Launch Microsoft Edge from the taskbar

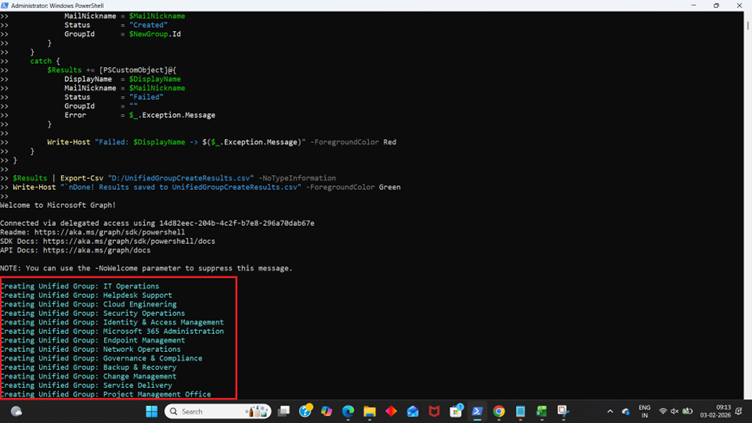point(348,411)
